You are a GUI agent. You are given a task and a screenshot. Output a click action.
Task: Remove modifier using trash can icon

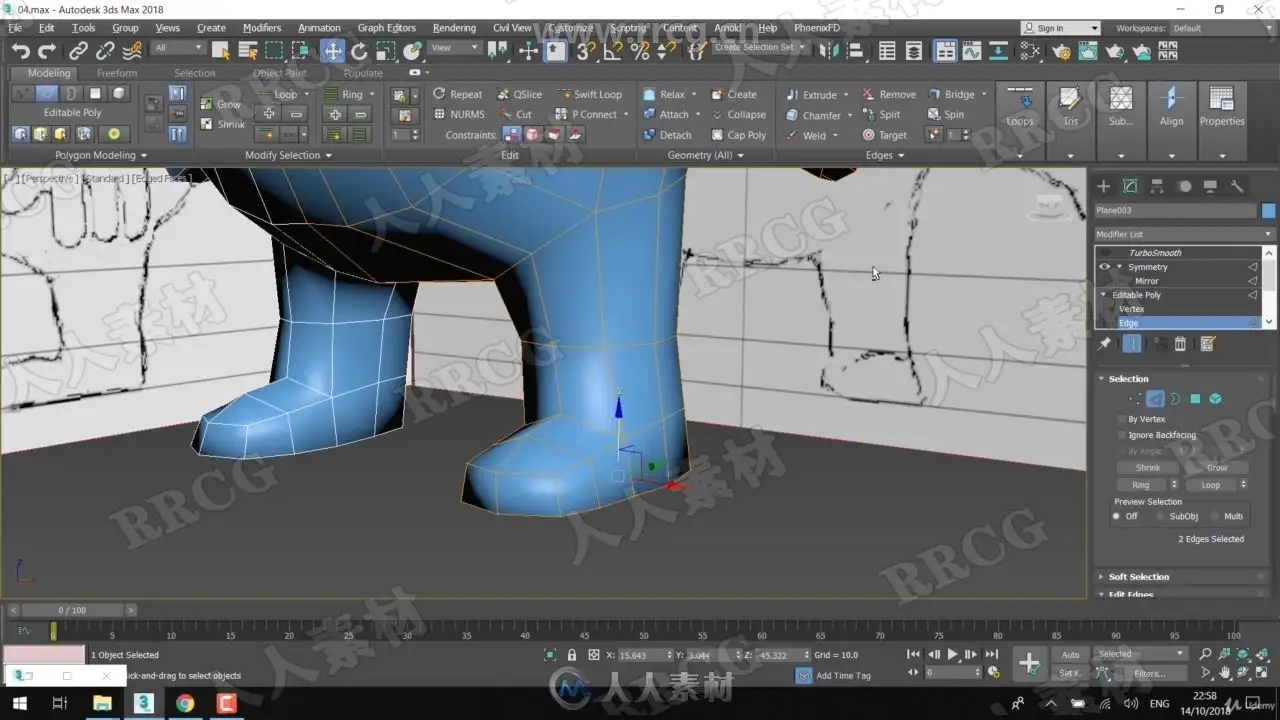[x=1180, y=344]
